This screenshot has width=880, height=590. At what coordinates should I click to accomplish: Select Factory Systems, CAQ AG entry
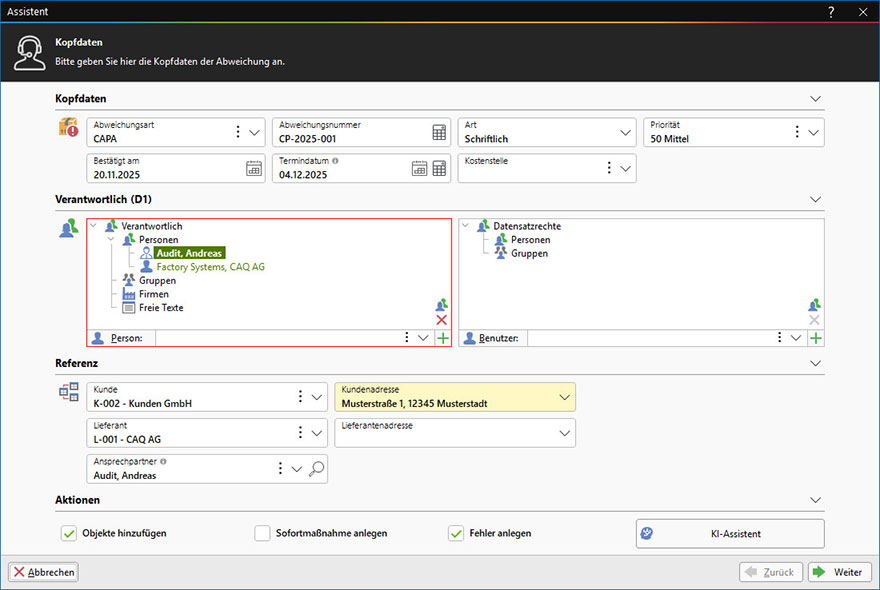(x=209, y=267)
